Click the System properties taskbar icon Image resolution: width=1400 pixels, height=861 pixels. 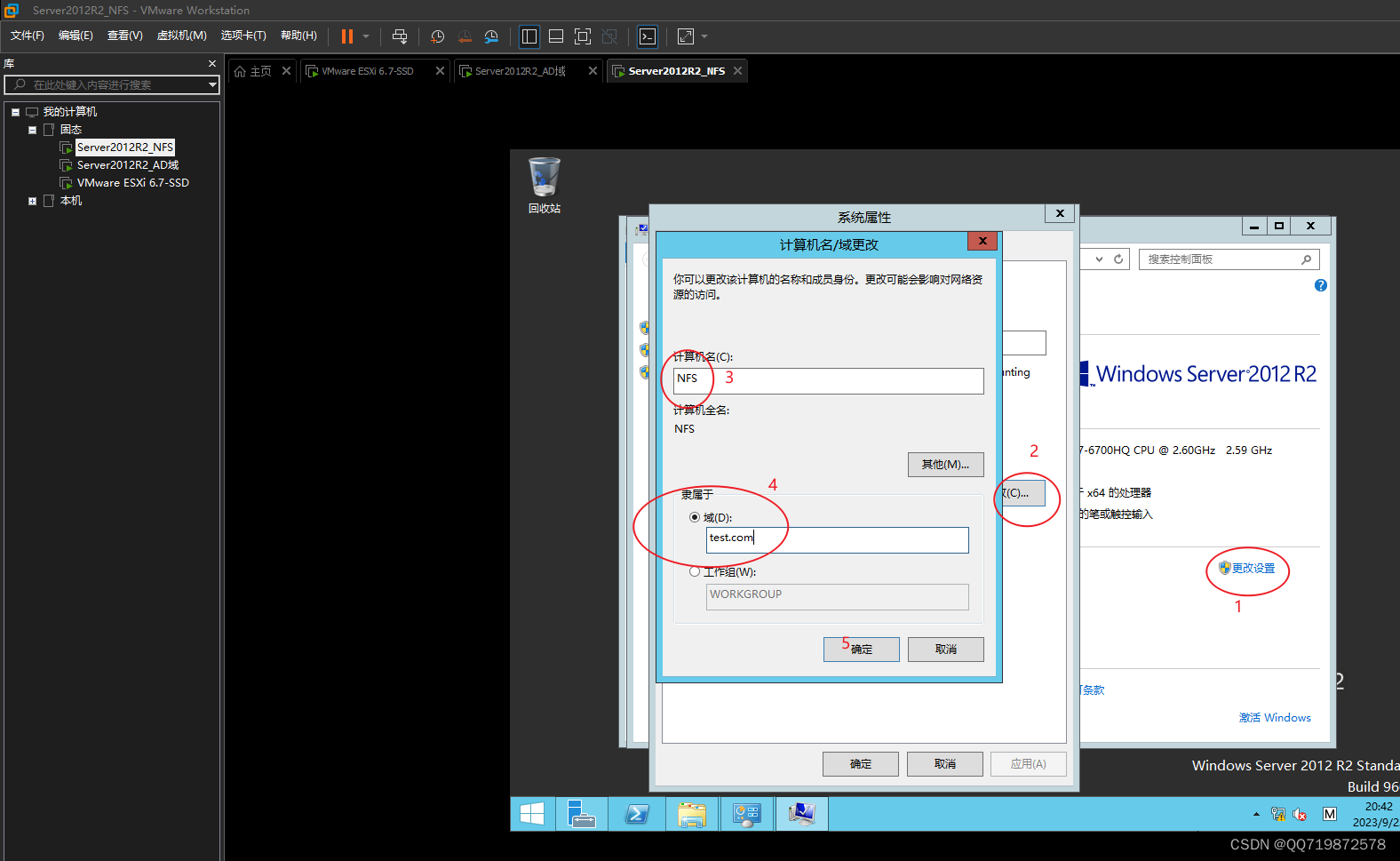802,814
